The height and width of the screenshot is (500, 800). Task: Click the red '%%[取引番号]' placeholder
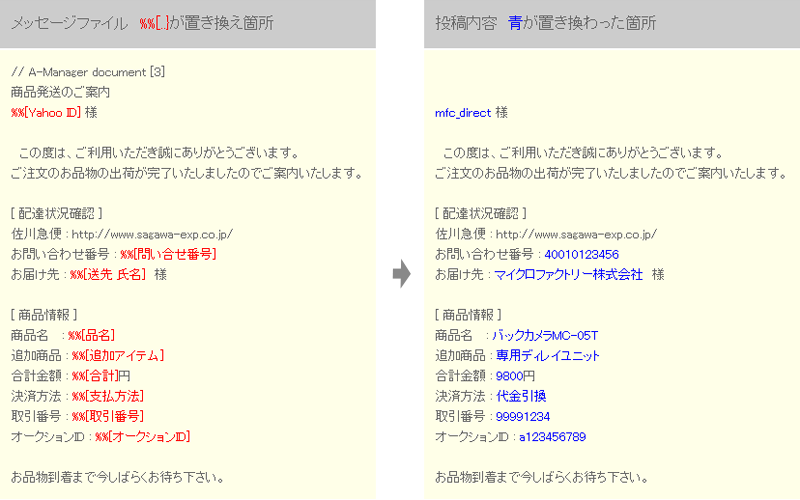(x=108, y=416)
